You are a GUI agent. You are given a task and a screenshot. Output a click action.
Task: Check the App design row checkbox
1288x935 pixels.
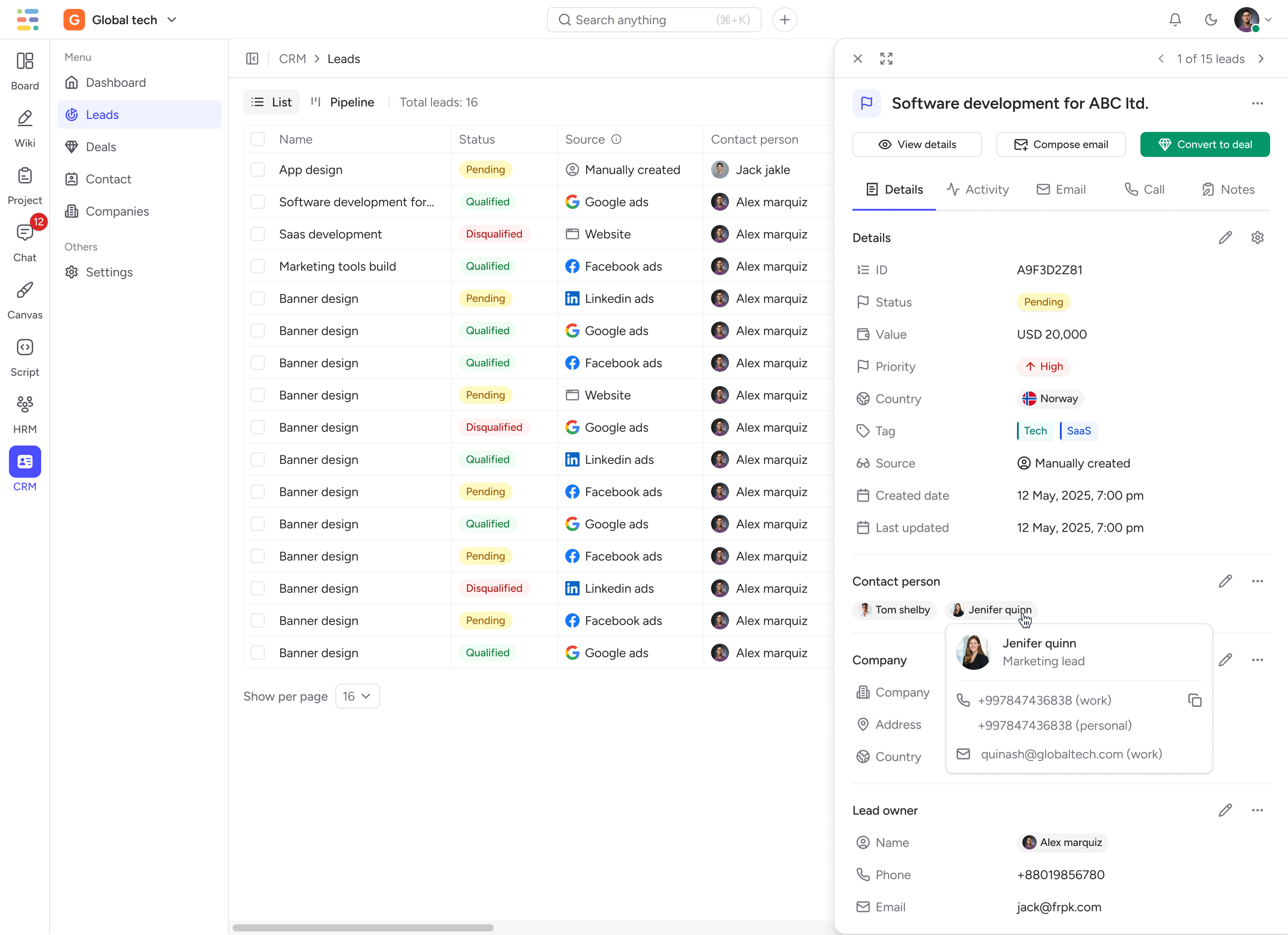click(258, 170)
